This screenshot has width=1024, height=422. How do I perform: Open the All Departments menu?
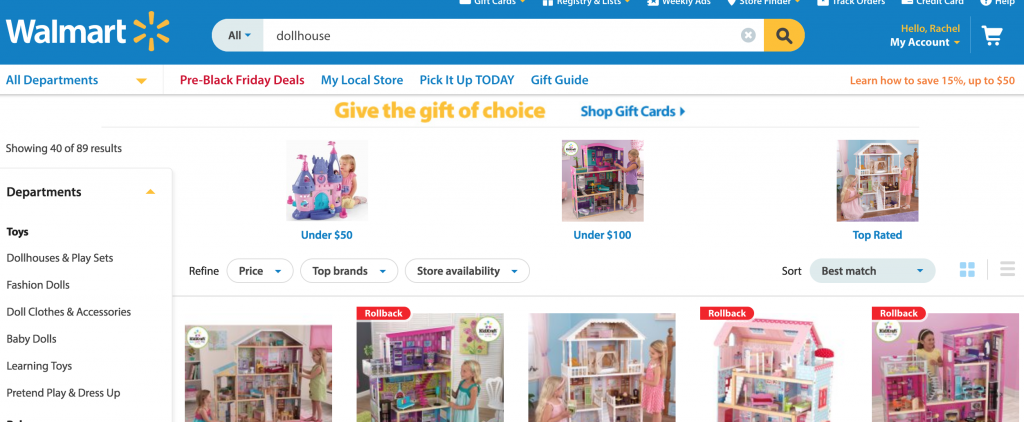[x=76, y=80]
